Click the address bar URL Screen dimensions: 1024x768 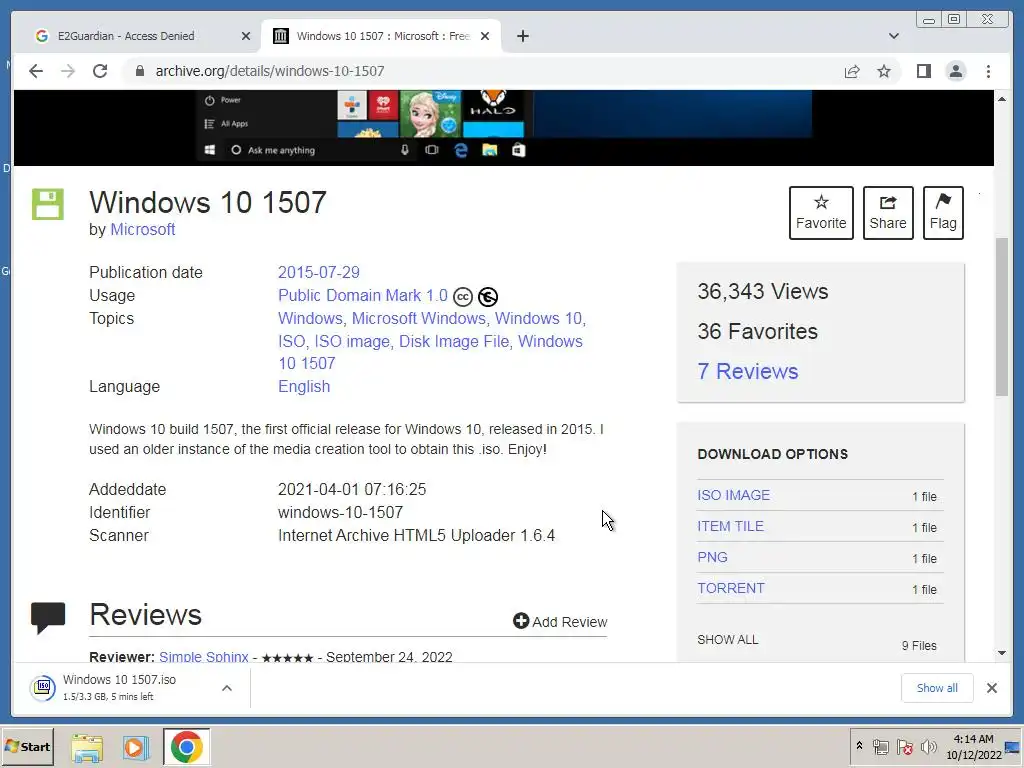(270, 71)
